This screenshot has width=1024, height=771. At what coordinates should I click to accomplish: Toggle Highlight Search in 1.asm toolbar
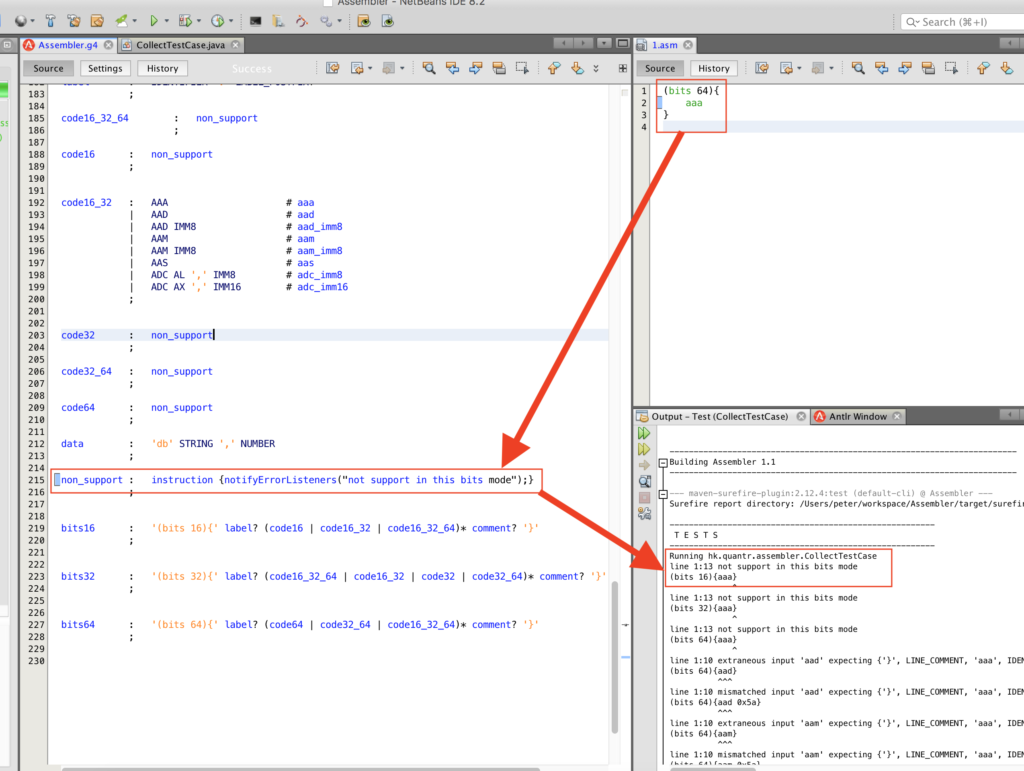tap(928, 68)
